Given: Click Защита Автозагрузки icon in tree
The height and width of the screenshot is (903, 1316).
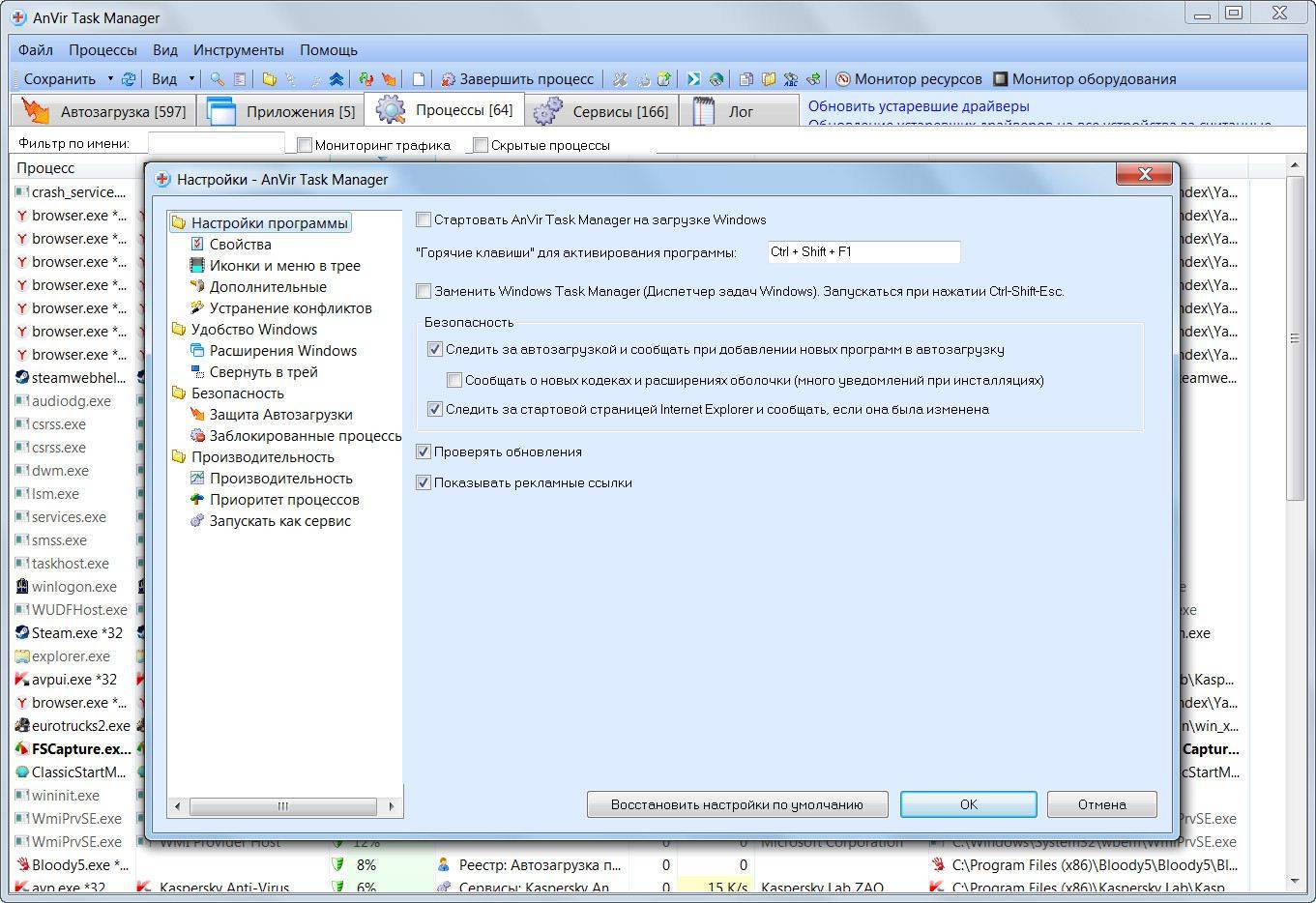Looking at the screenshot, I should click(x=197, y=415).
